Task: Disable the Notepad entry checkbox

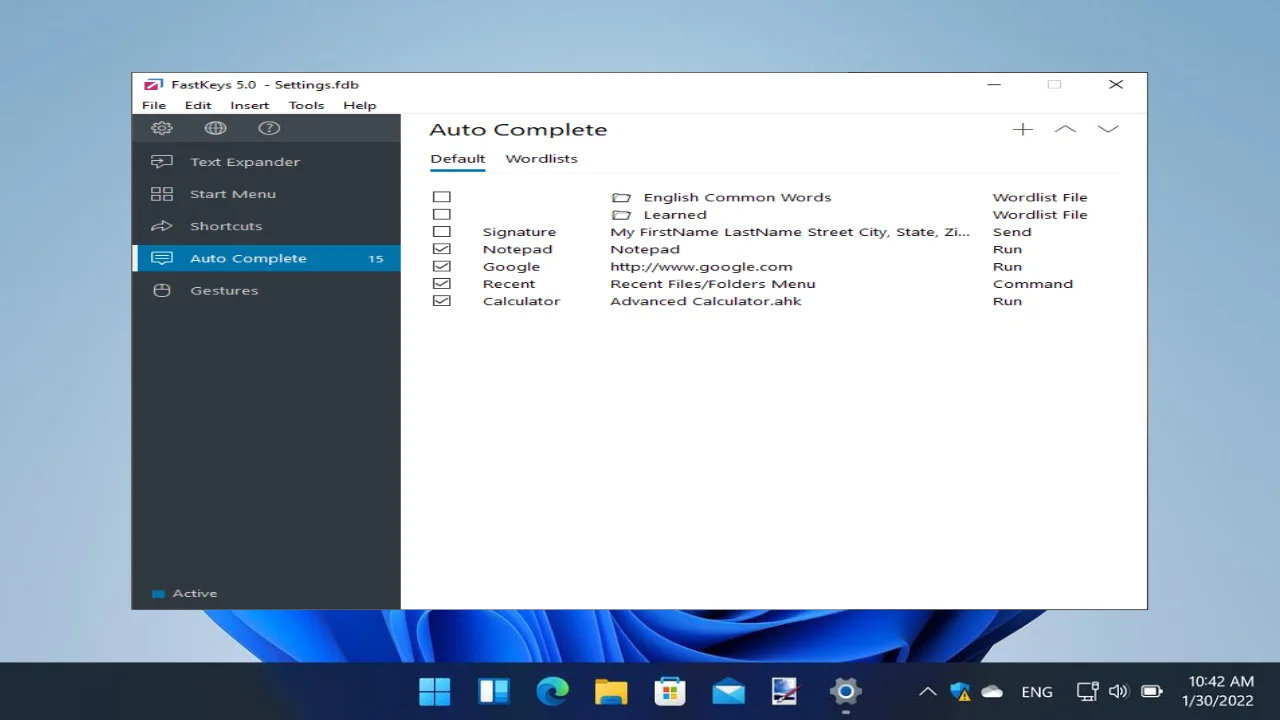Action: coord(442,249)
